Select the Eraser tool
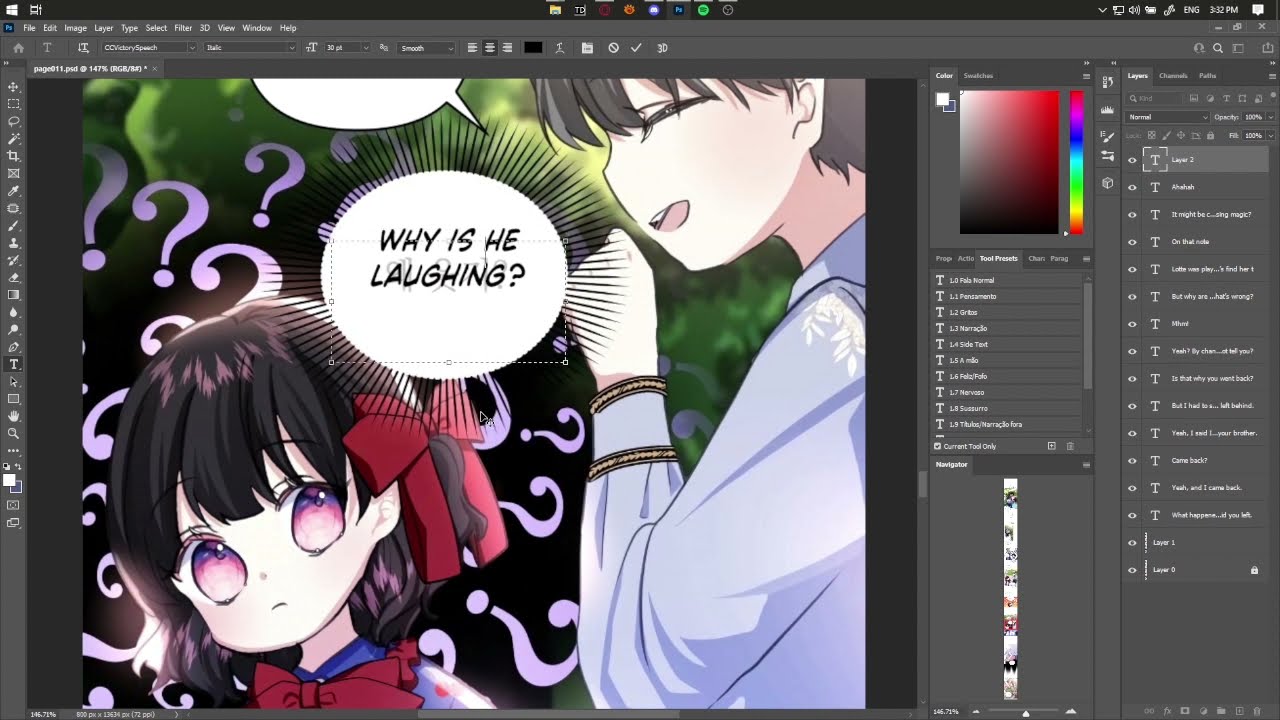Screen dimensions: 1280x720 (x=14, y=278)
